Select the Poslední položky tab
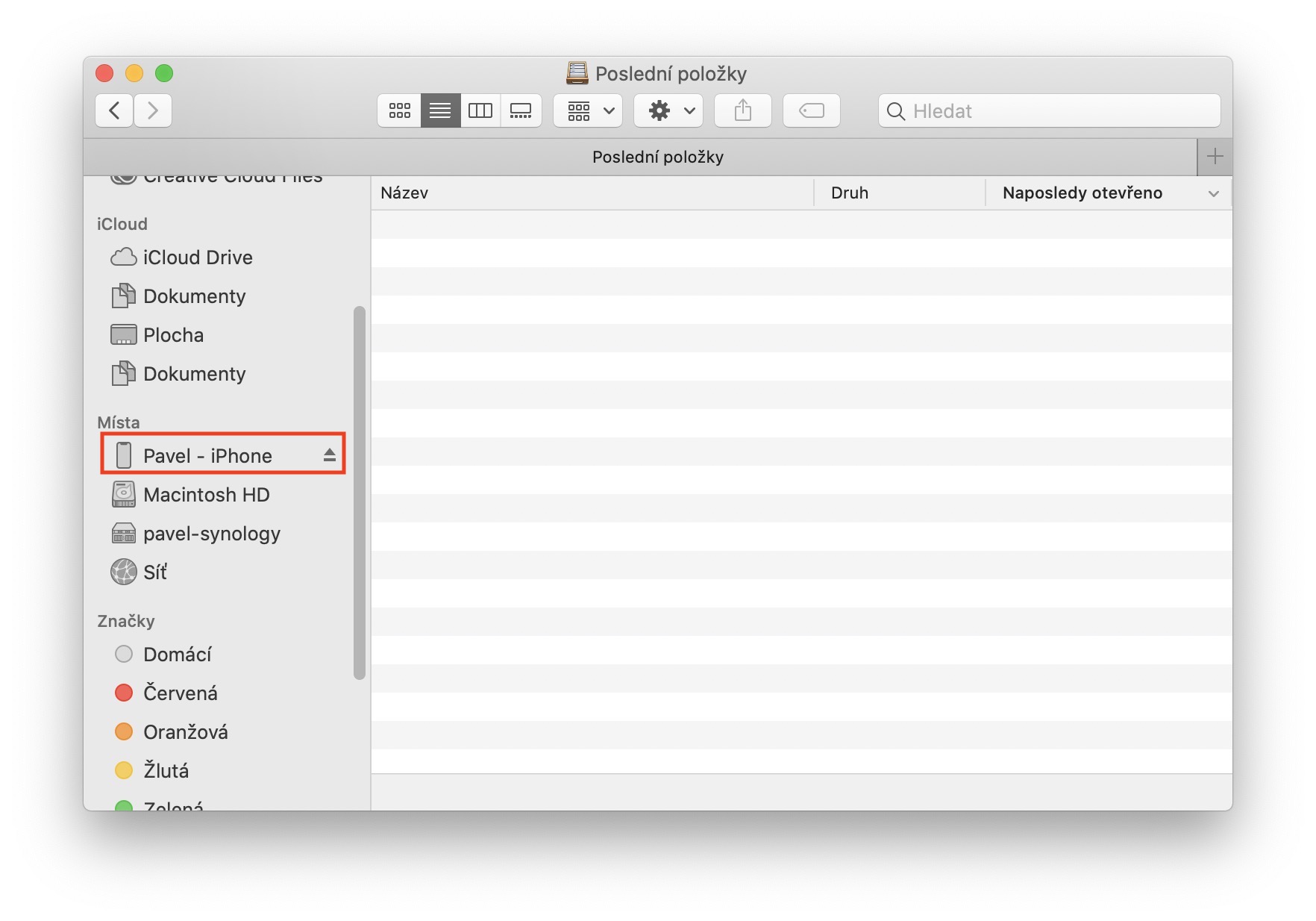1316x921 pixels. point(640,157)
